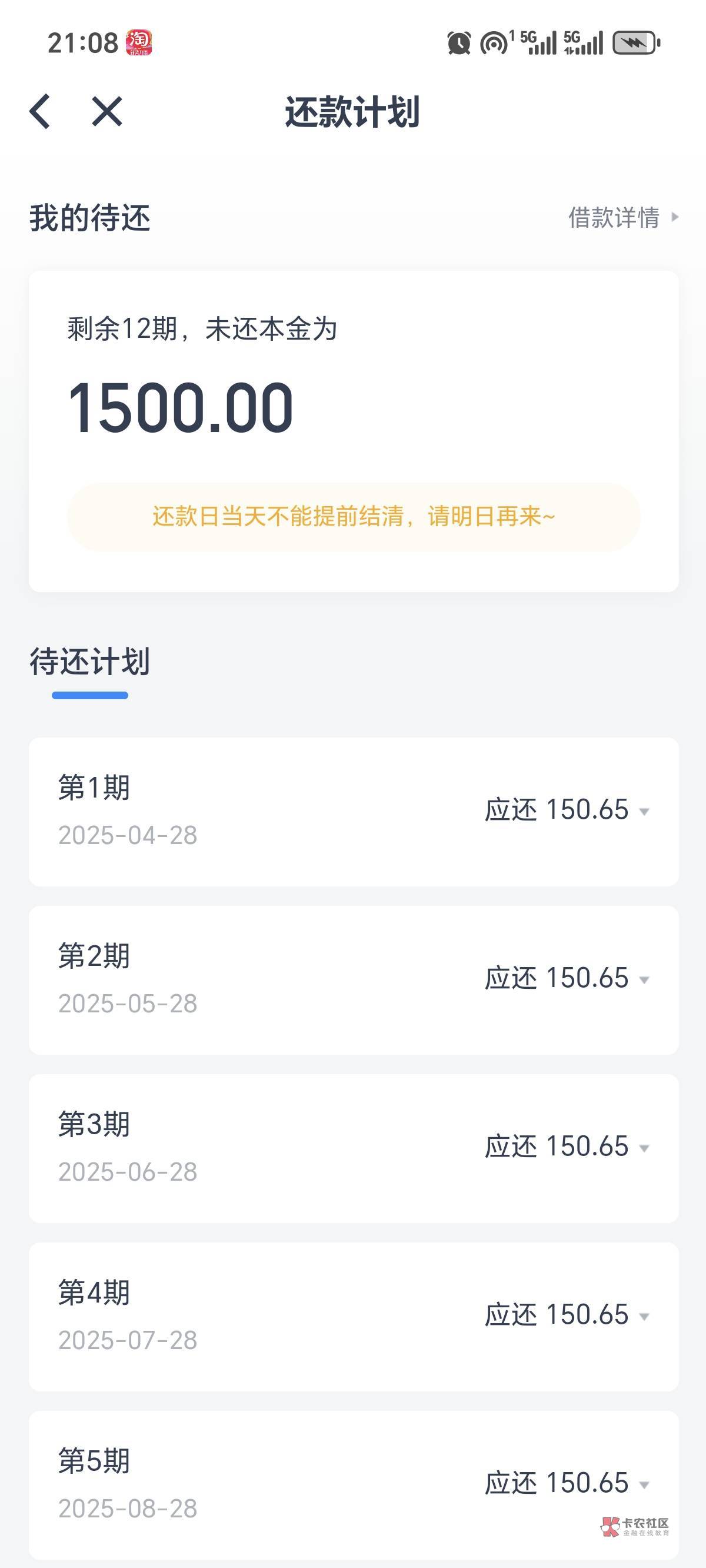Tap the 卡农社区 watermark logo
This screenshot has width=706, height=1568.
(635, 1526)
